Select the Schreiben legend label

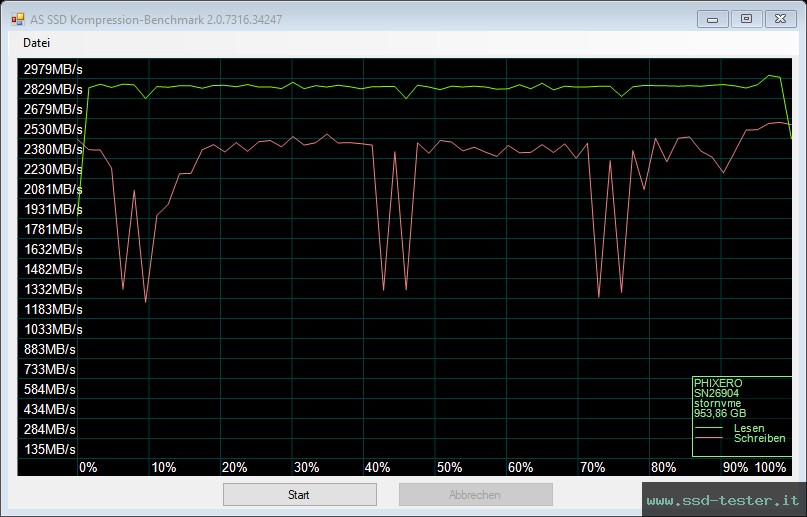pos(759,438)
